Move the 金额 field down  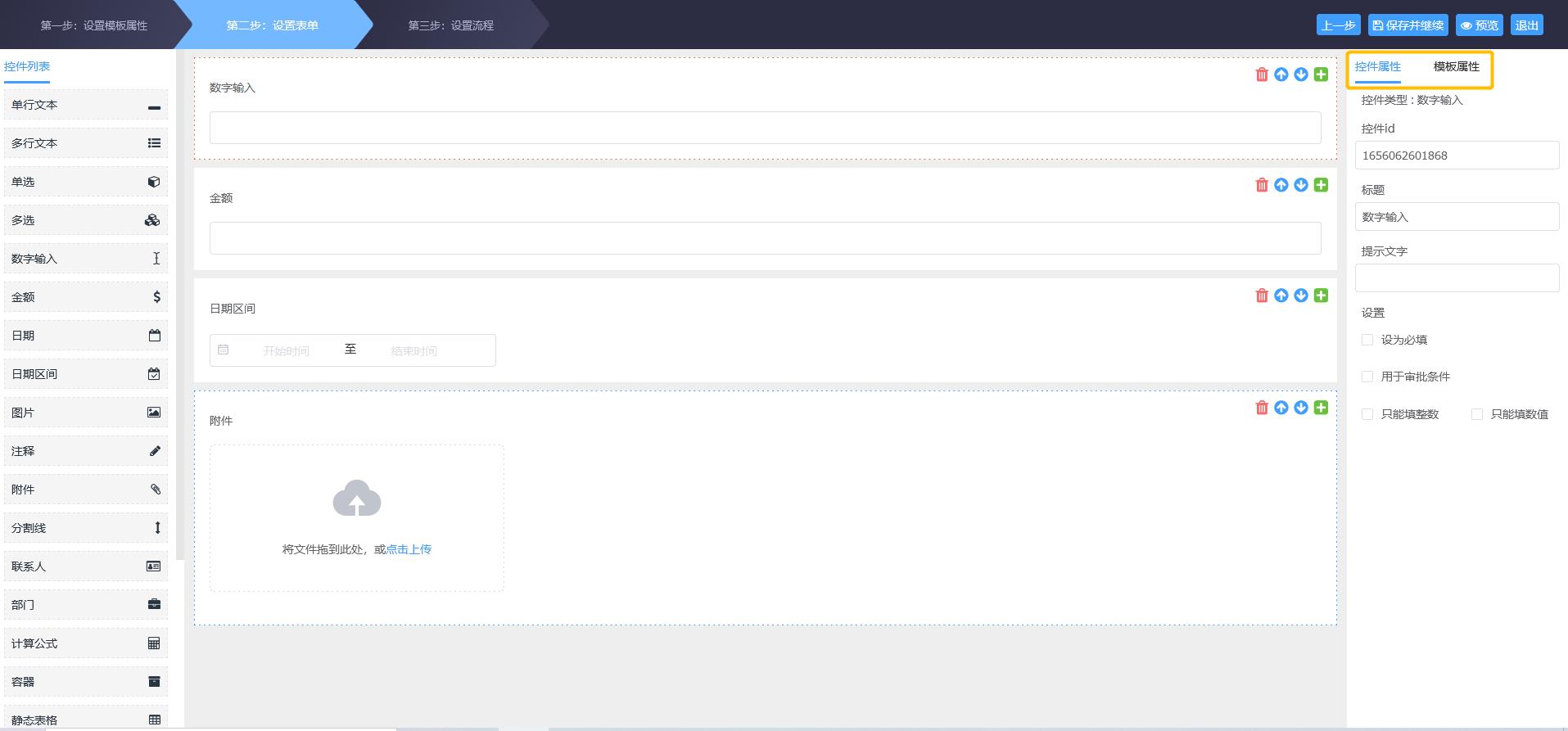pyautogui.click(x=1301, y=185)
